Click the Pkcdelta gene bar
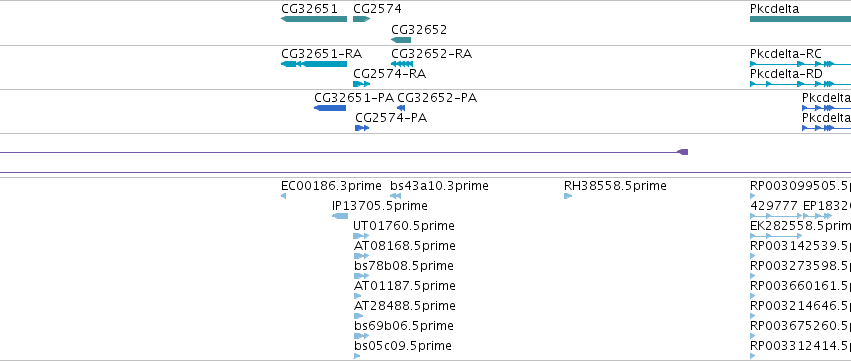851x361 pixels. click(800, 19)
